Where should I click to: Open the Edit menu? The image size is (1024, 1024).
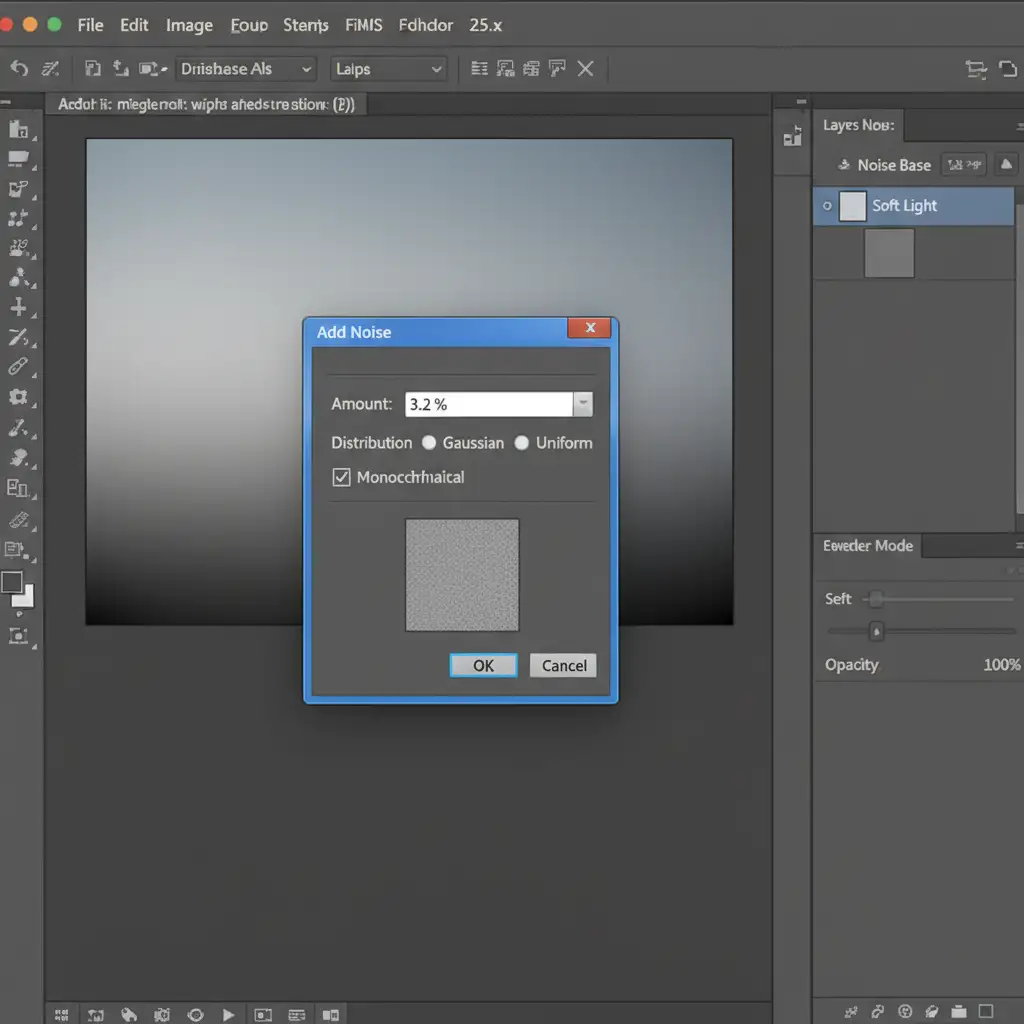tap(134, 25)
